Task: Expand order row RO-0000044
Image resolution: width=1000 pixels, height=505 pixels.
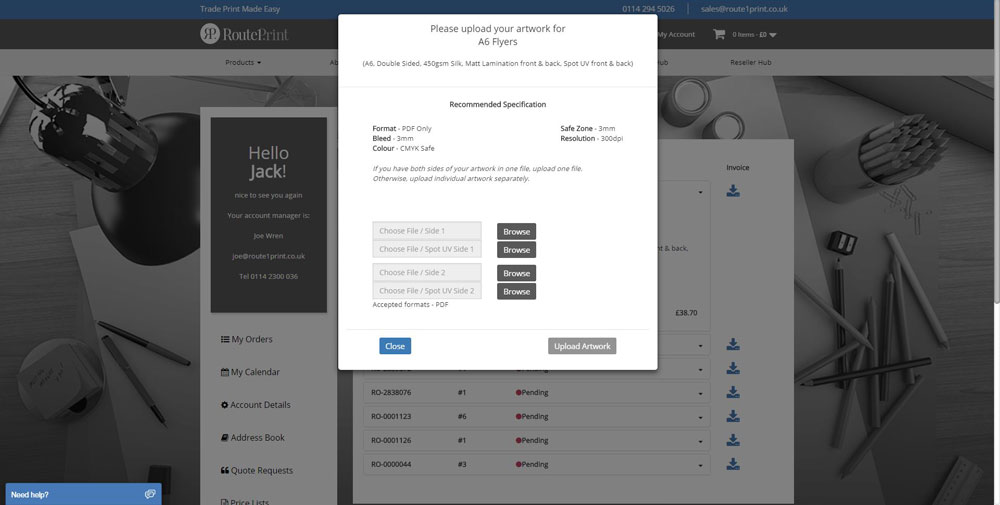Action: click(x=700, y=465)
